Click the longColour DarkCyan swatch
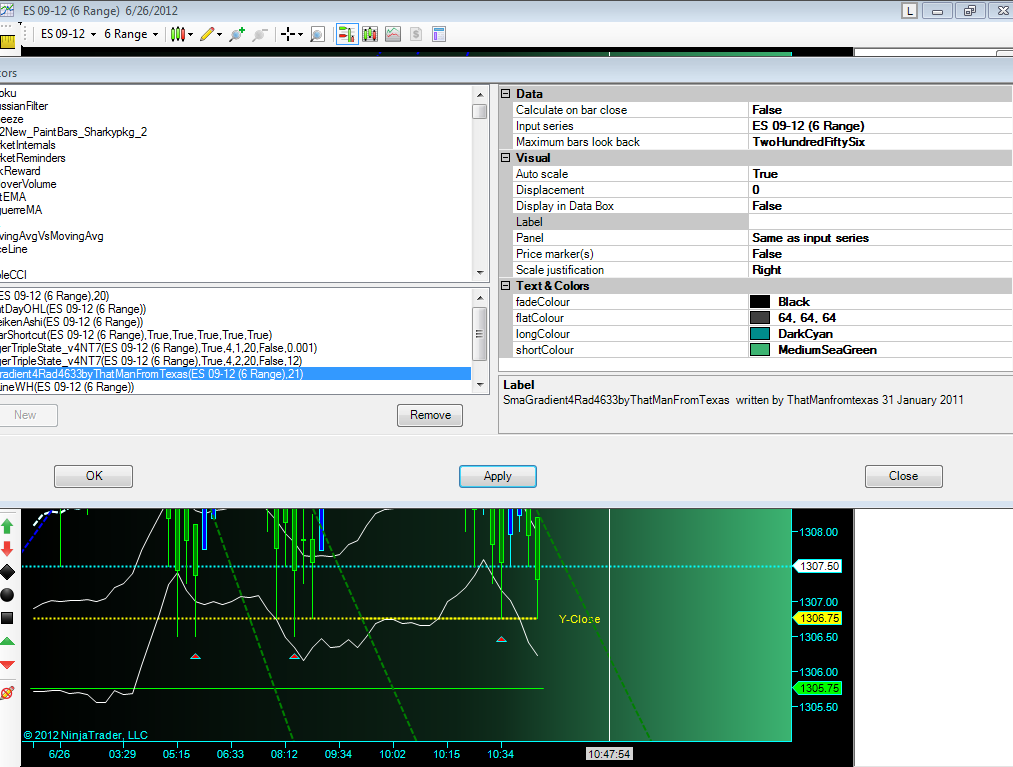The width and height of the screenshot is (1013, 767). 760,333
